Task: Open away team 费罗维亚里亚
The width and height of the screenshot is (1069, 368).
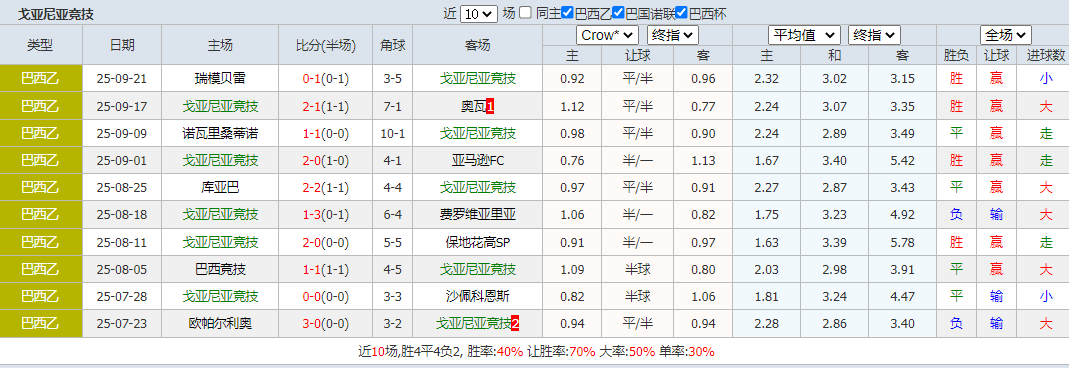Action: click(477, 215)
